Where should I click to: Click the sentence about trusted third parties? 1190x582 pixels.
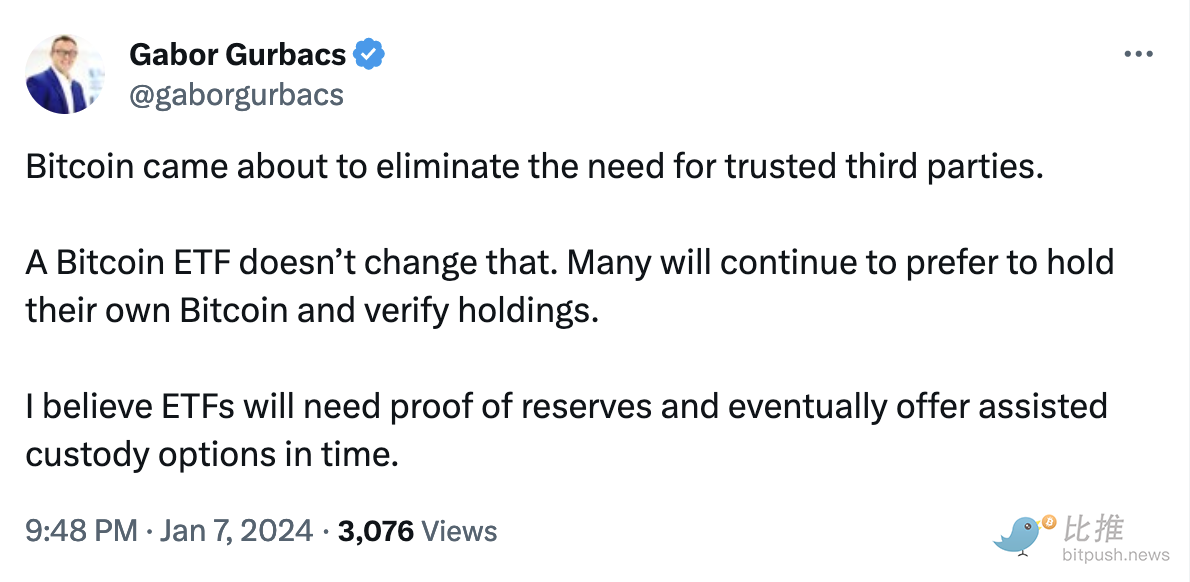(x=534, y=167)
